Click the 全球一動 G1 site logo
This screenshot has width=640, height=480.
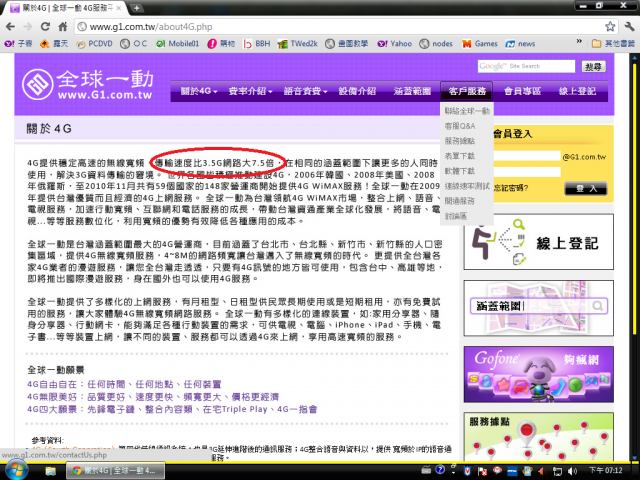(x=88, y=84)
